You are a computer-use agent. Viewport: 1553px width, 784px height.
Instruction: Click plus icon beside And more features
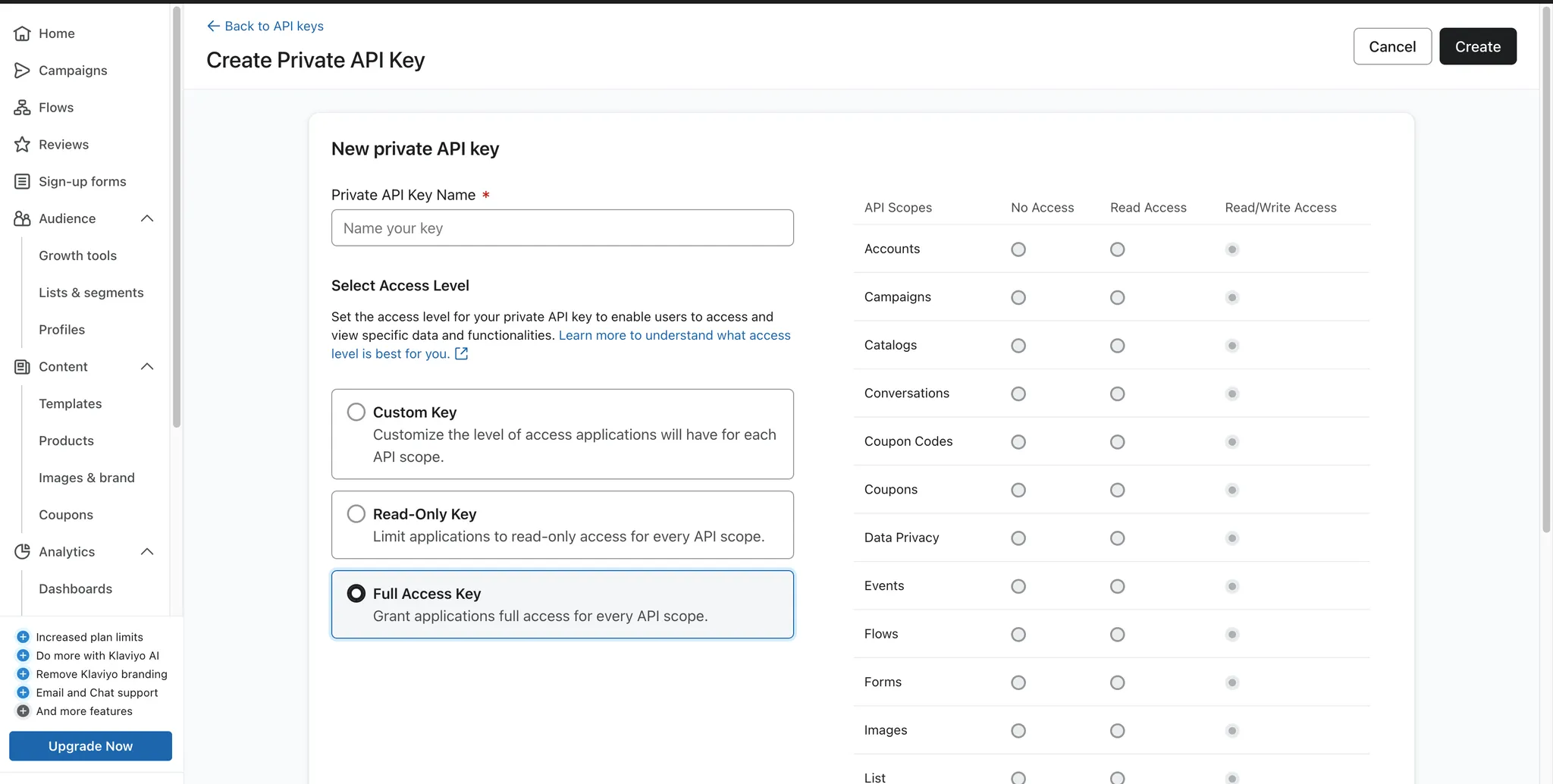23,711
